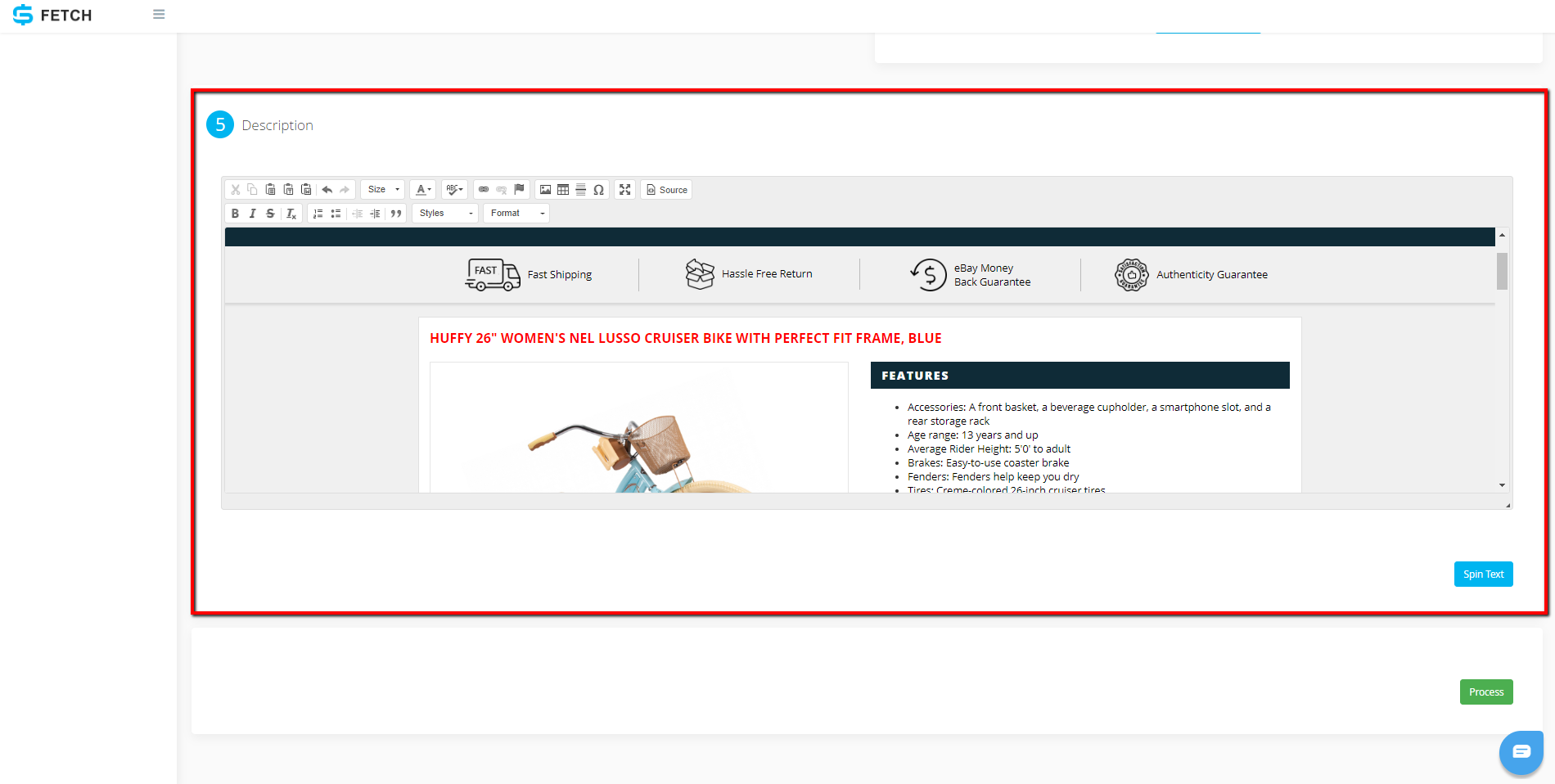Open the Styles dropdown
Image resolution: width=1555 pixels, height=784 pixels.
tap(445, 214)
